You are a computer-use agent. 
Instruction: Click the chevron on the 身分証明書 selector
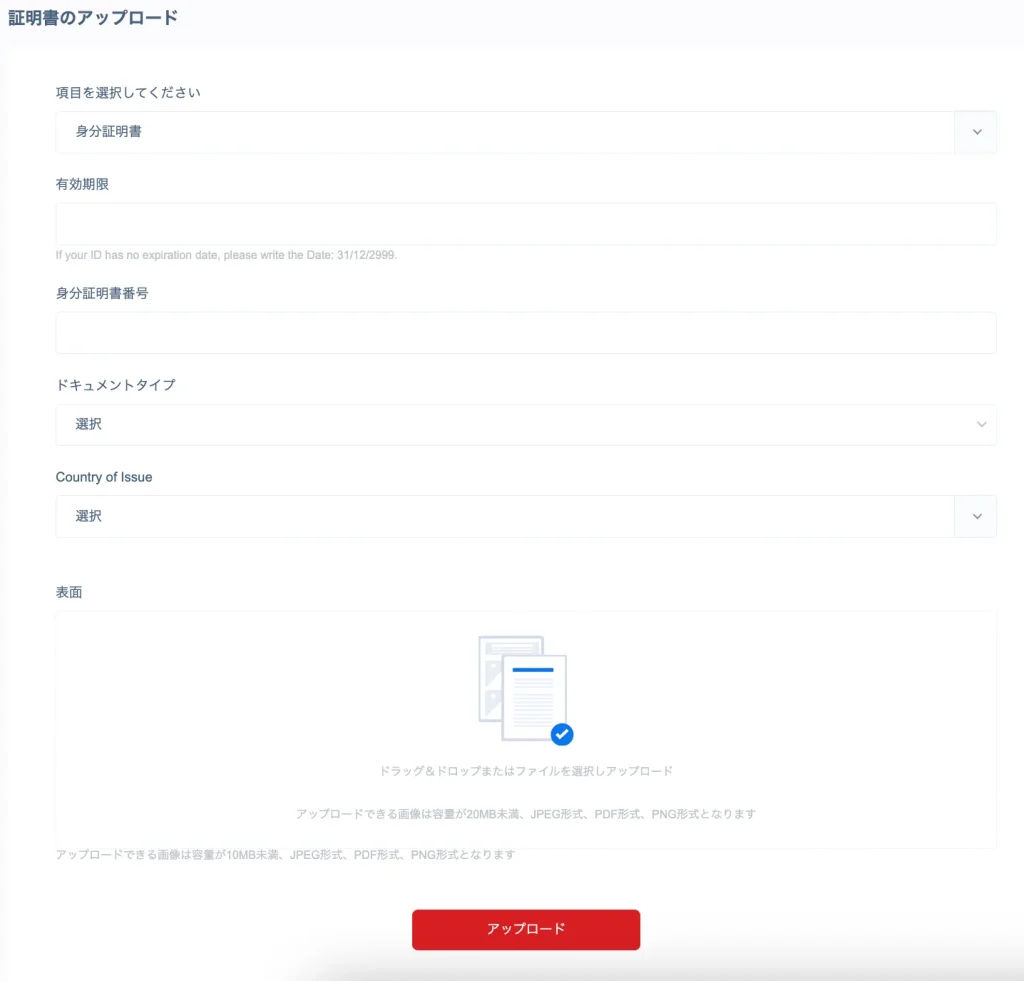tap(975, 131)
